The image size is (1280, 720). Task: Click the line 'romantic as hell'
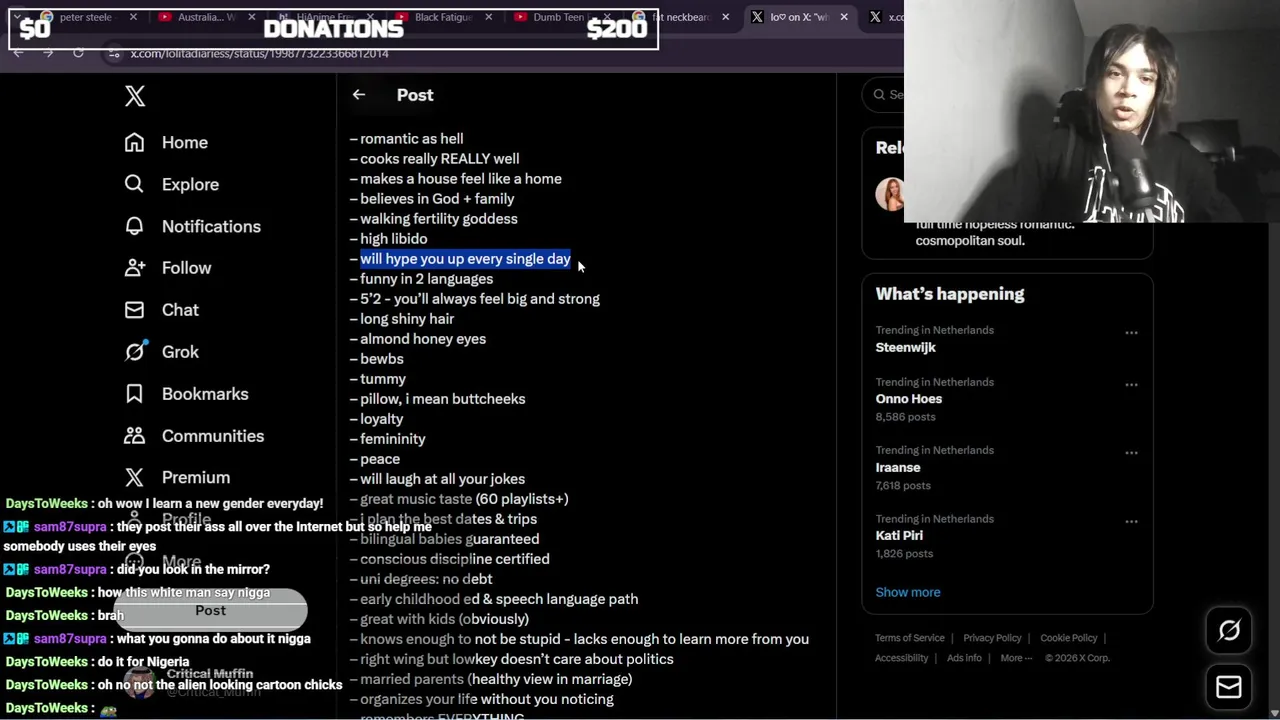click(x=411, y=139)
